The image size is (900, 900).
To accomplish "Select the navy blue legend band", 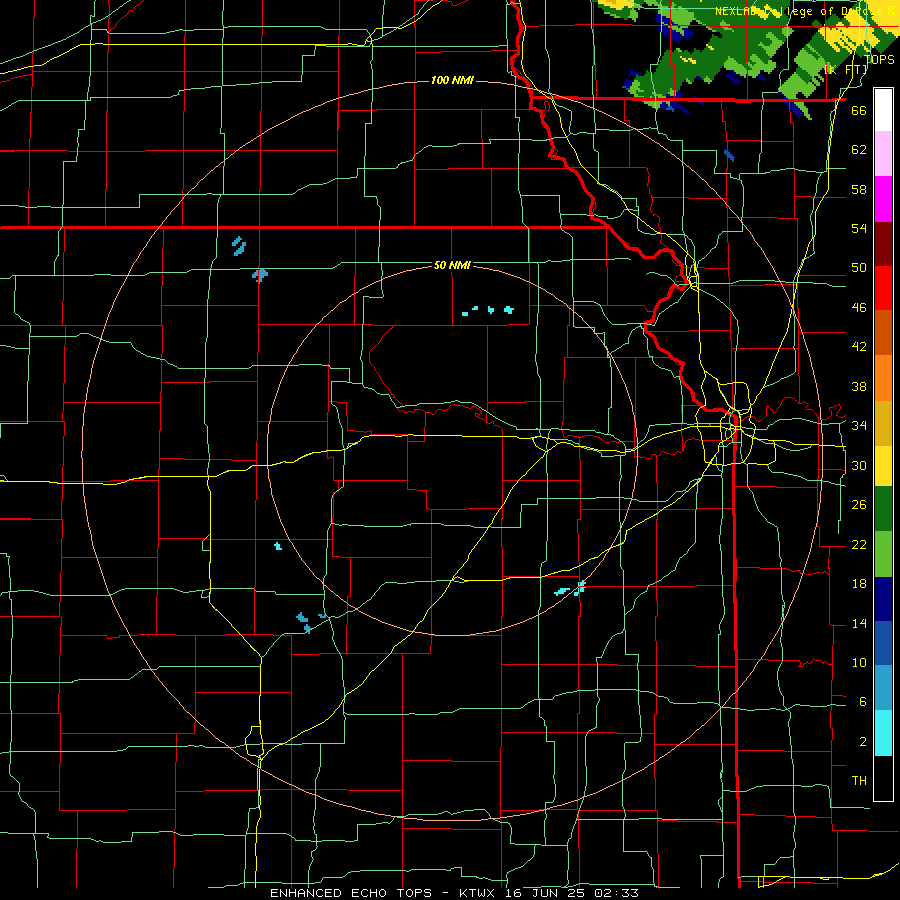I will click(x=883, y=599).
